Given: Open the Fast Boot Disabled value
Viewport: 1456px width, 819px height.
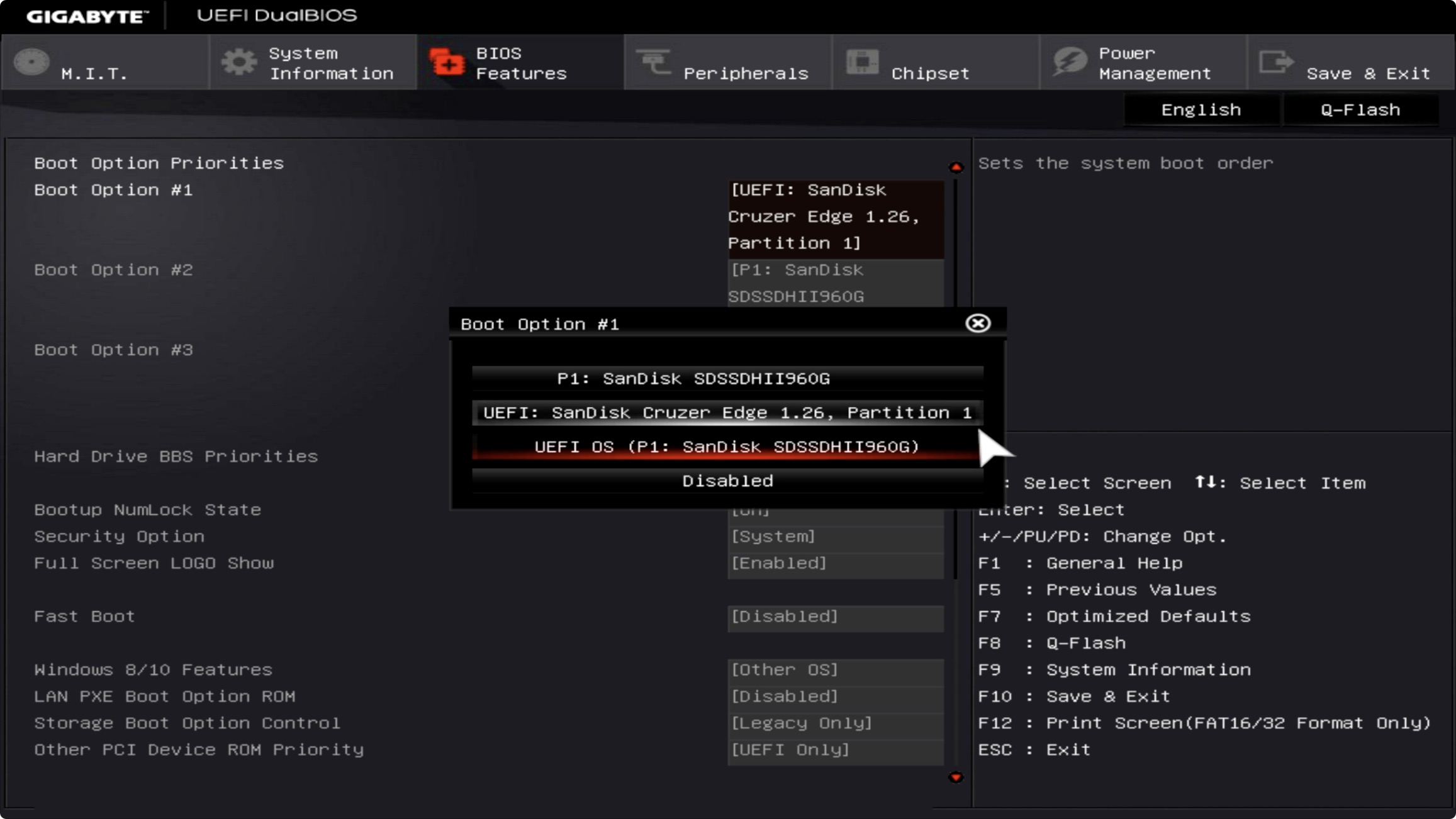Looking at the screenshot, I should 835,616.
